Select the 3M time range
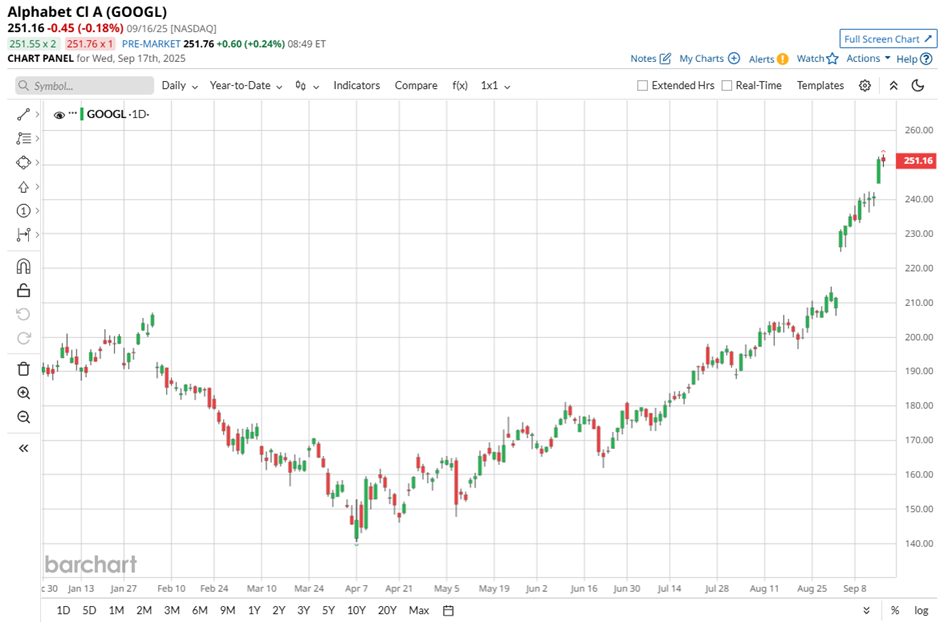This screenshot has width=940, height=627. (x=172, y=610)
